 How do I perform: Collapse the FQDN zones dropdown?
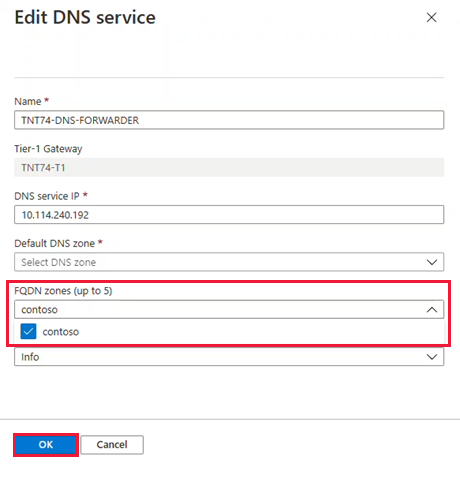pyautogui.click(x=229, y=309)
